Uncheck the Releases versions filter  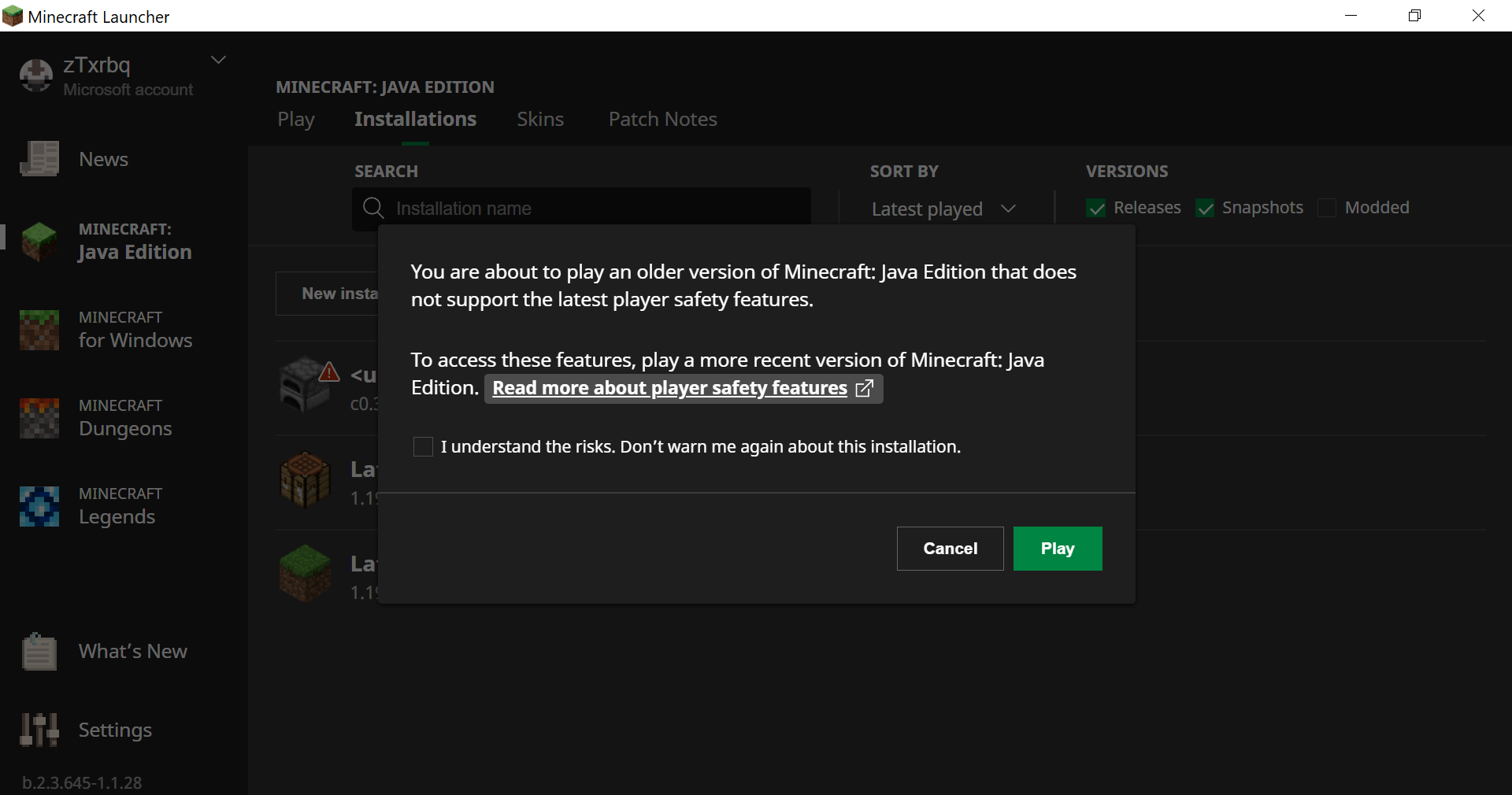click(x=1095, y=208)
